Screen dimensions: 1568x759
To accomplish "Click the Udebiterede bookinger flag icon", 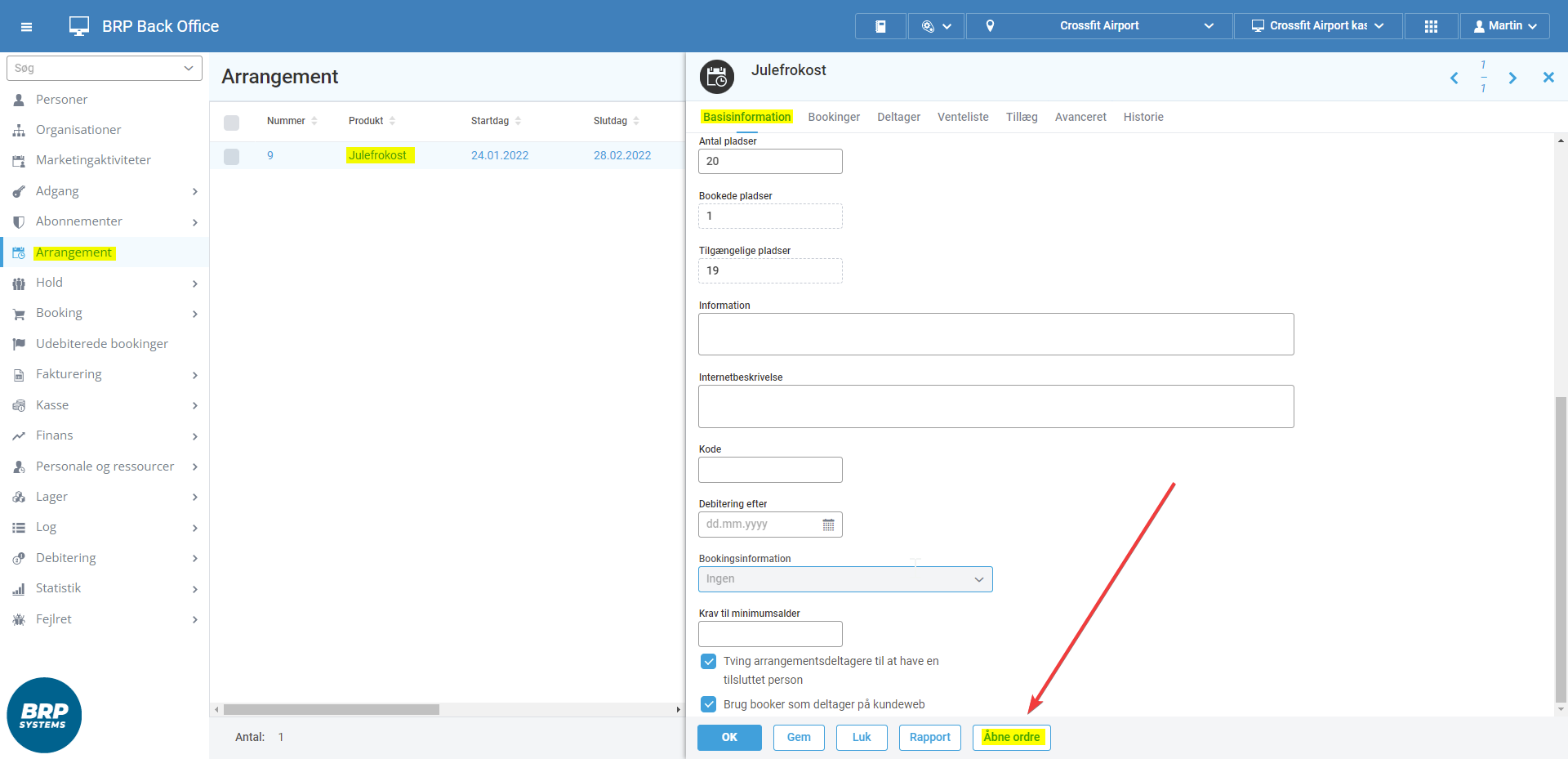I will [19, 344].
